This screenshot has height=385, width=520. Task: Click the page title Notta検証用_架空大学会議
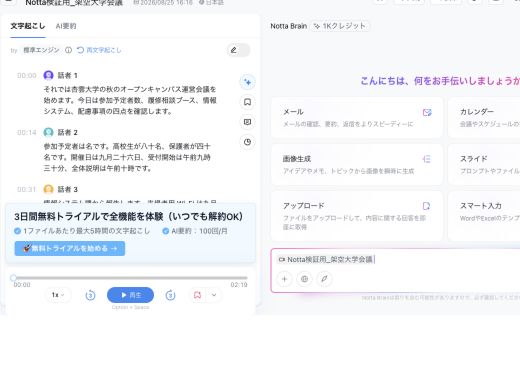click(74, 3)
